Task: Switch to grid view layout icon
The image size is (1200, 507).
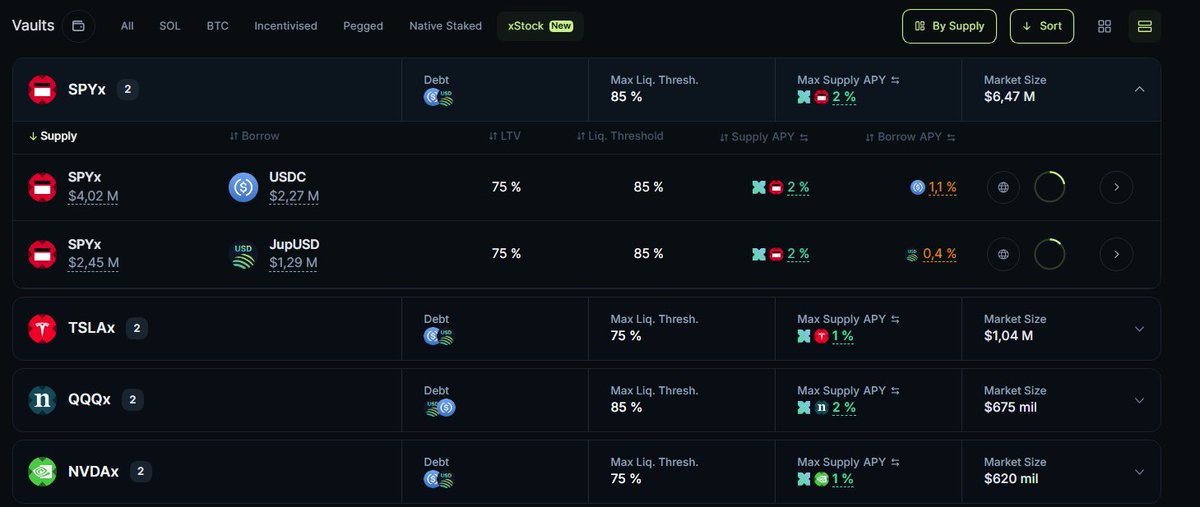Action: click(1105, 26)
